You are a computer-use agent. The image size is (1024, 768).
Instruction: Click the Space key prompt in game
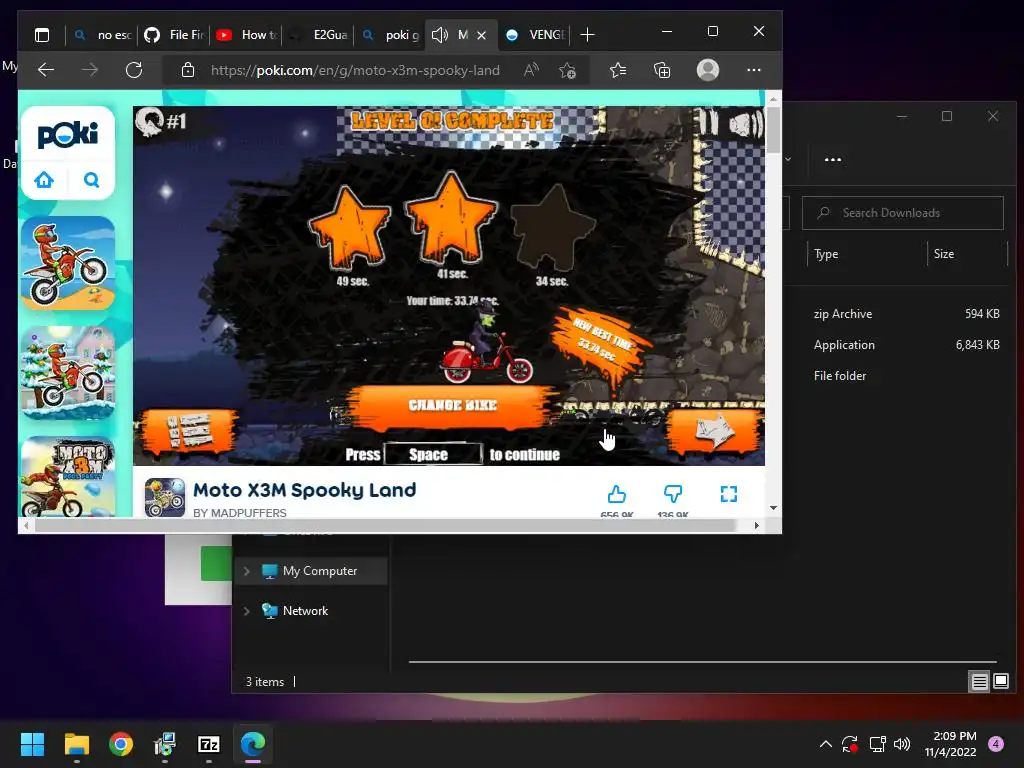pos(432,455)
